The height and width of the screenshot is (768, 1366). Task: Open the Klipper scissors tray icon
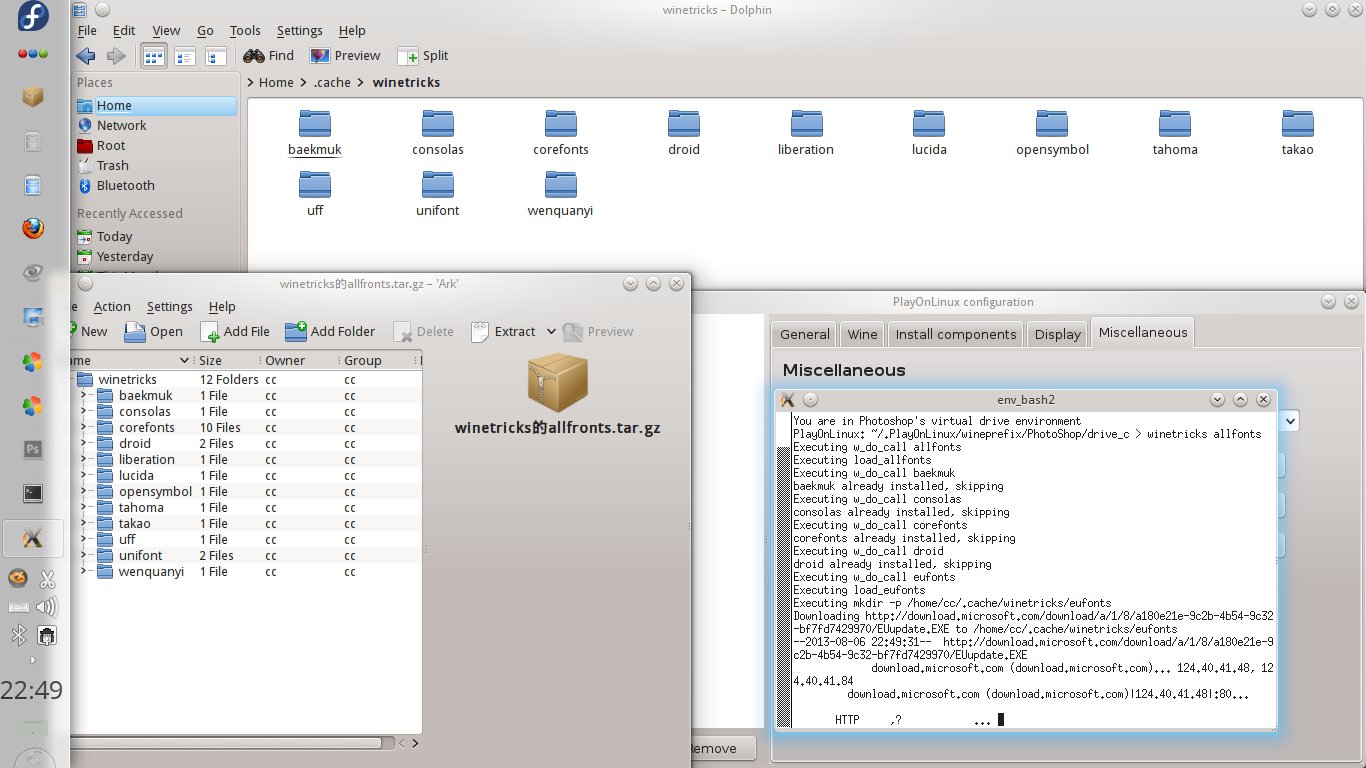(x=47, y=579)
